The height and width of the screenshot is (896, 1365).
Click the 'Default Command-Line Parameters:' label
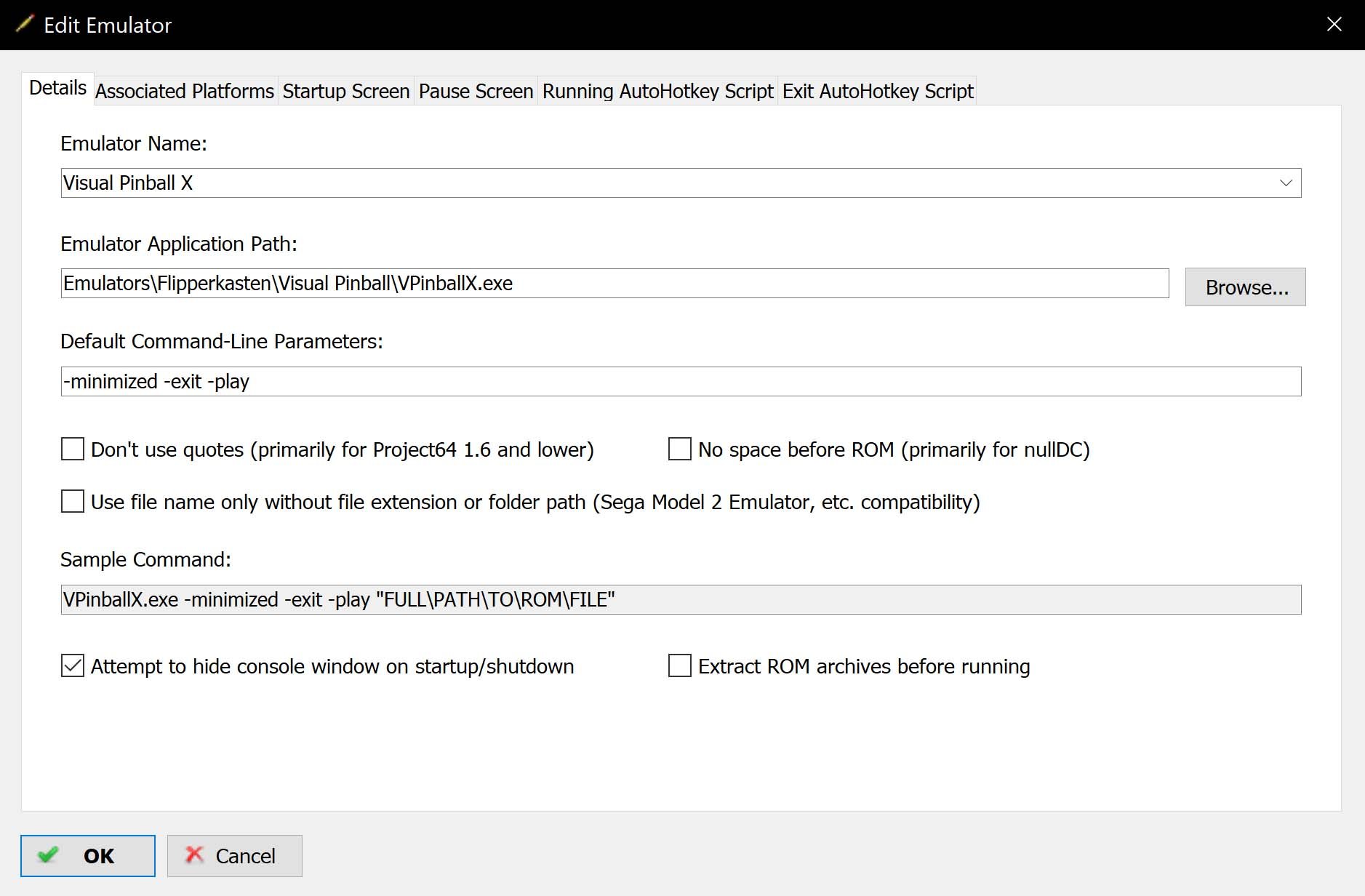tap(222, 341)
